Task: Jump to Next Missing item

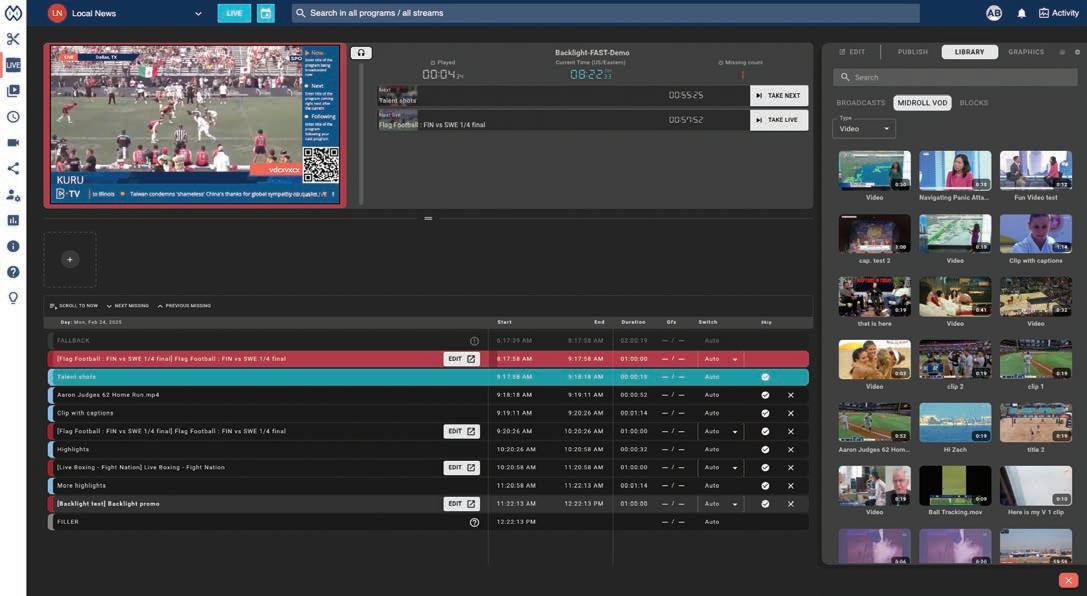Action: [x=127, y=306]
